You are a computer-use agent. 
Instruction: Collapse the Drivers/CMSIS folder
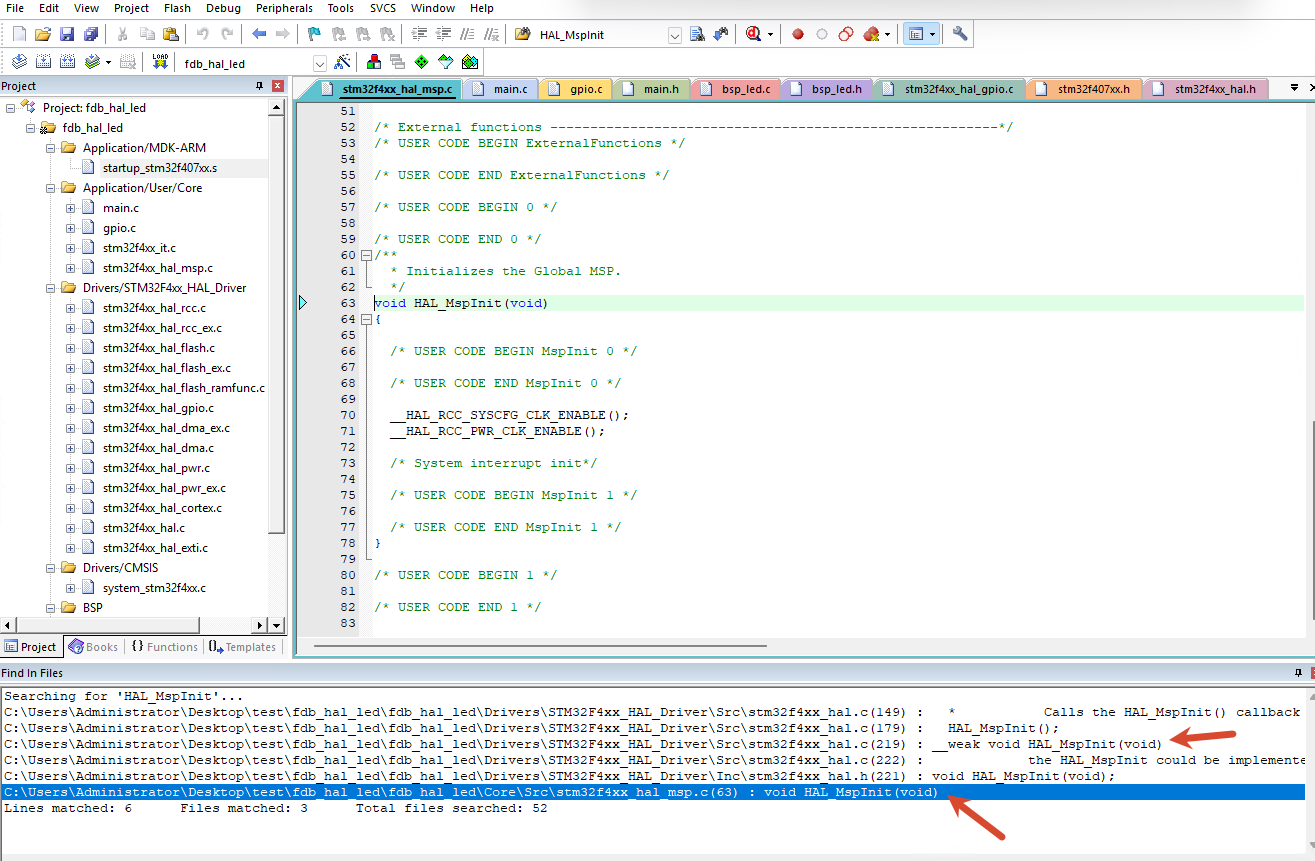tap(51, 568)
